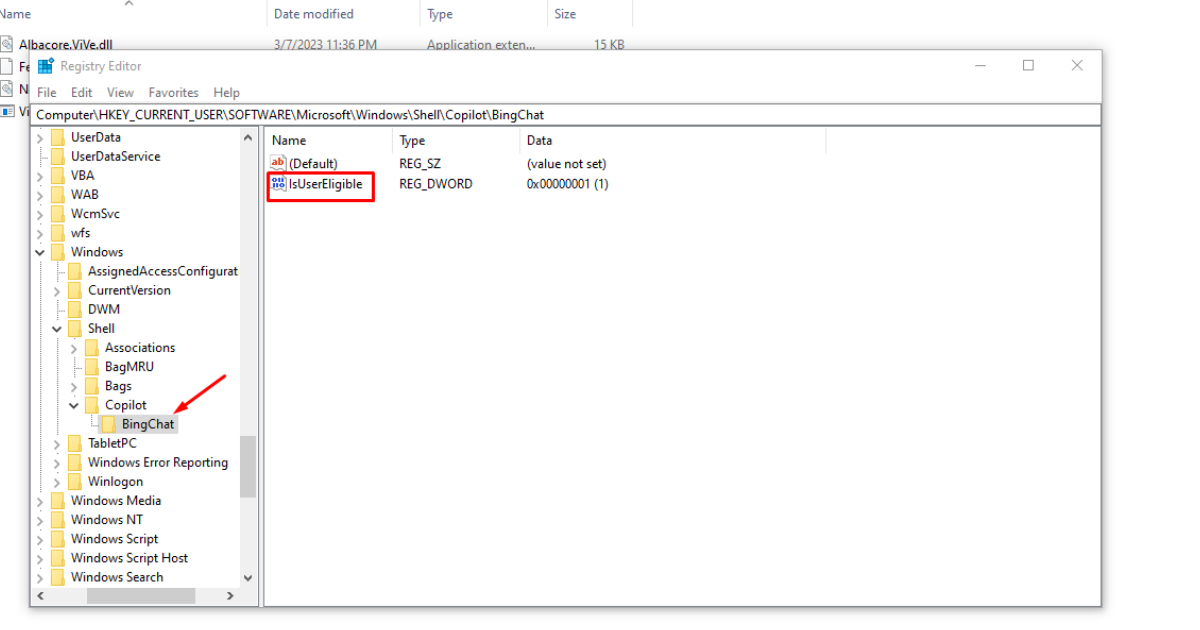
Task: Click the BagMRU folder icon
Action: coord(92,366)
